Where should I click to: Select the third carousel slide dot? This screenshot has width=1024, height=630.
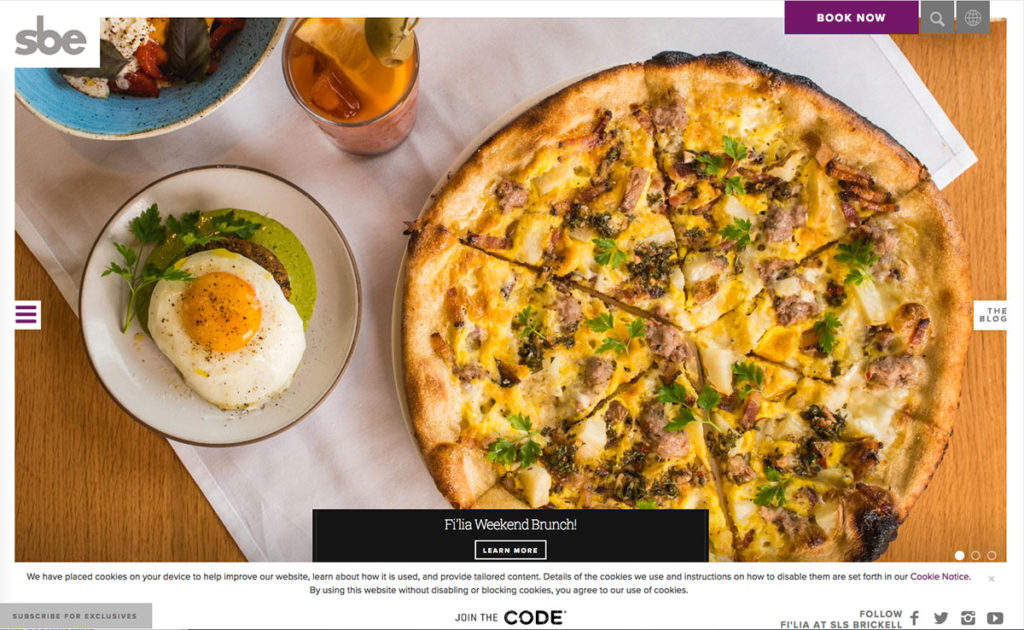992,555
